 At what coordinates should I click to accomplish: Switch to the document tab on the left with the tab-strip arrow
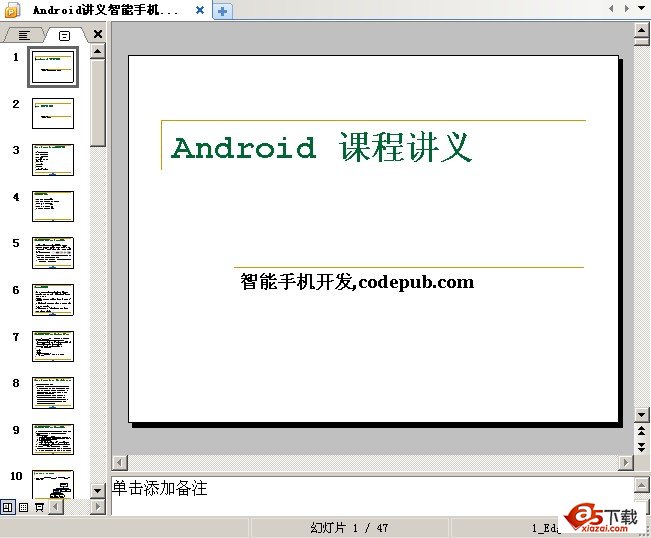[611, 8]
